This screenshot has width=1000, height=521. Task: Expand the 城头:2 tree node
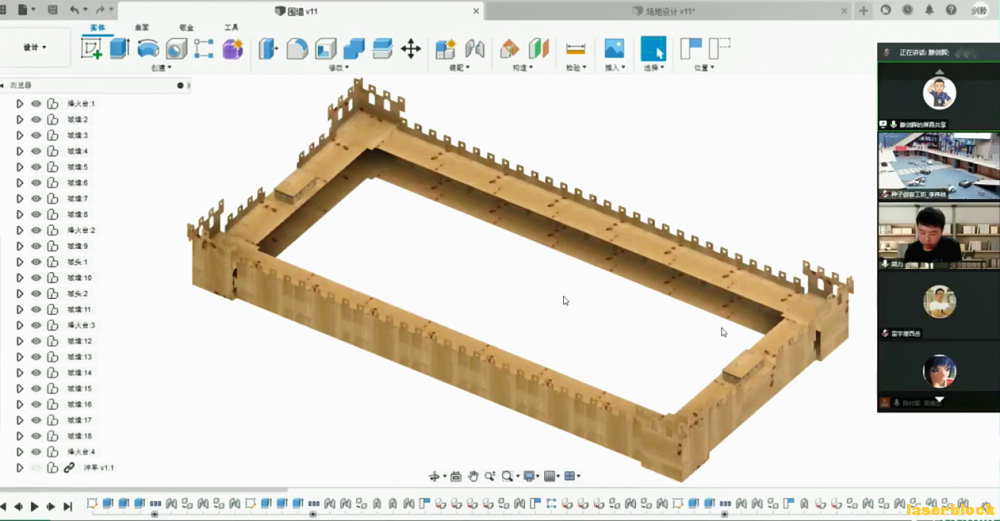pos(20,293)
